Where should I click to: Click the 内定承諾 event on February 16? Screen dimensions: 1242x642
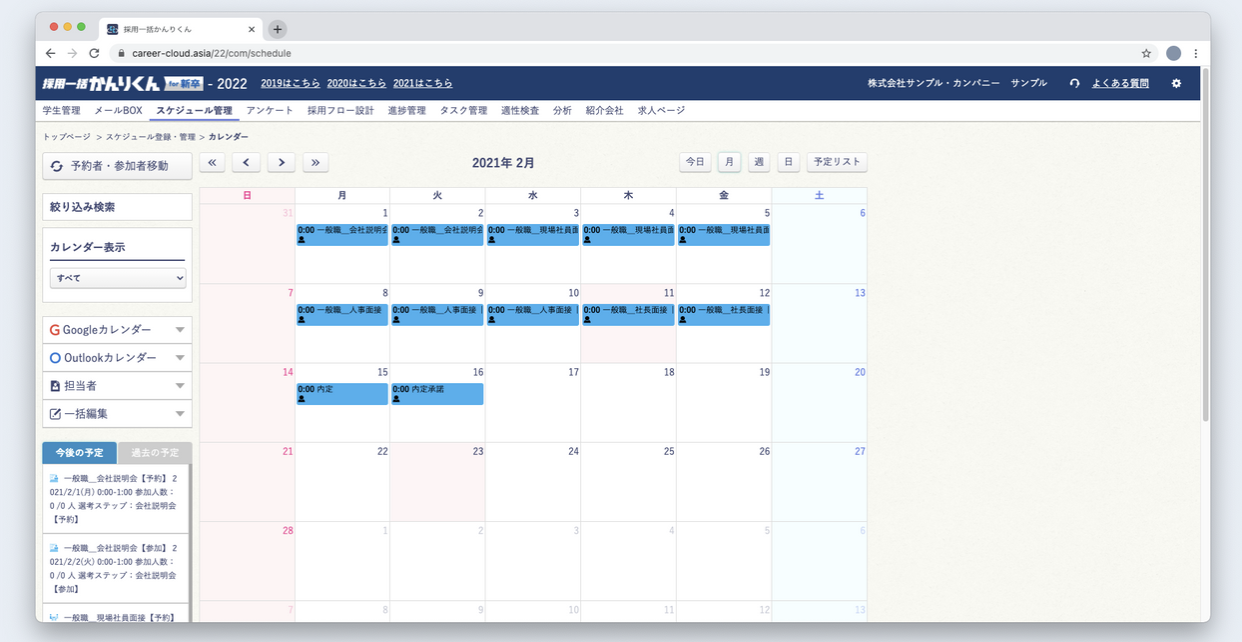point(437,394)
